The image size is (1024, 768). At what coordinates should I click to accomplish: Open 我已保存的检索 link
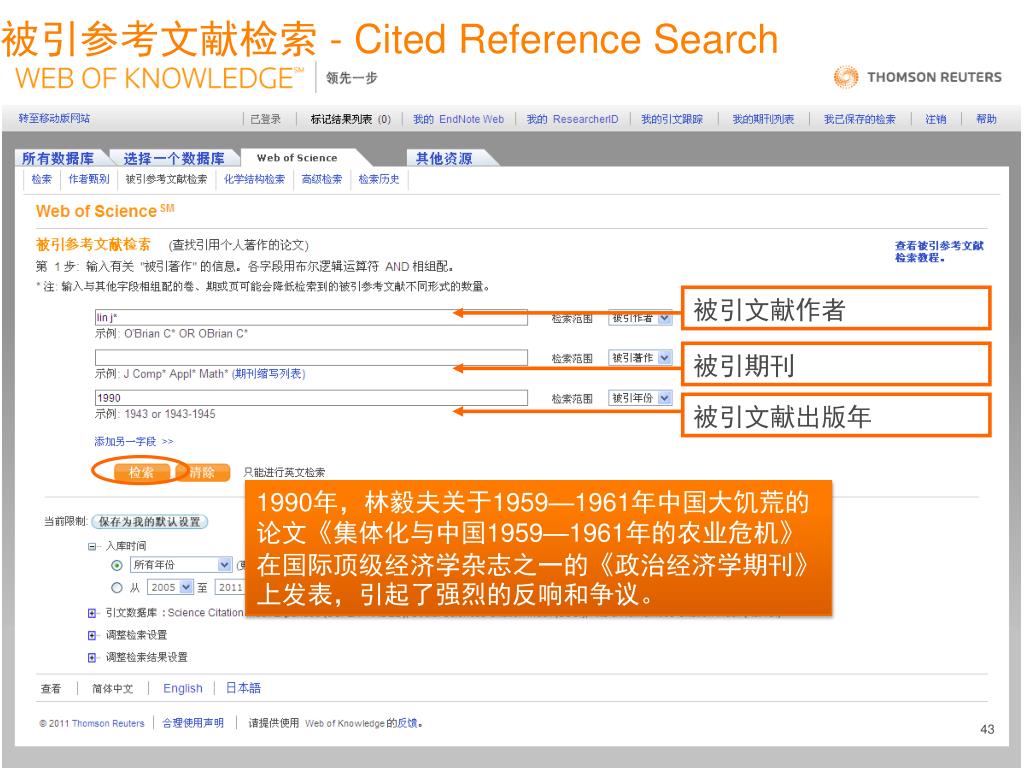coord(859,119)
